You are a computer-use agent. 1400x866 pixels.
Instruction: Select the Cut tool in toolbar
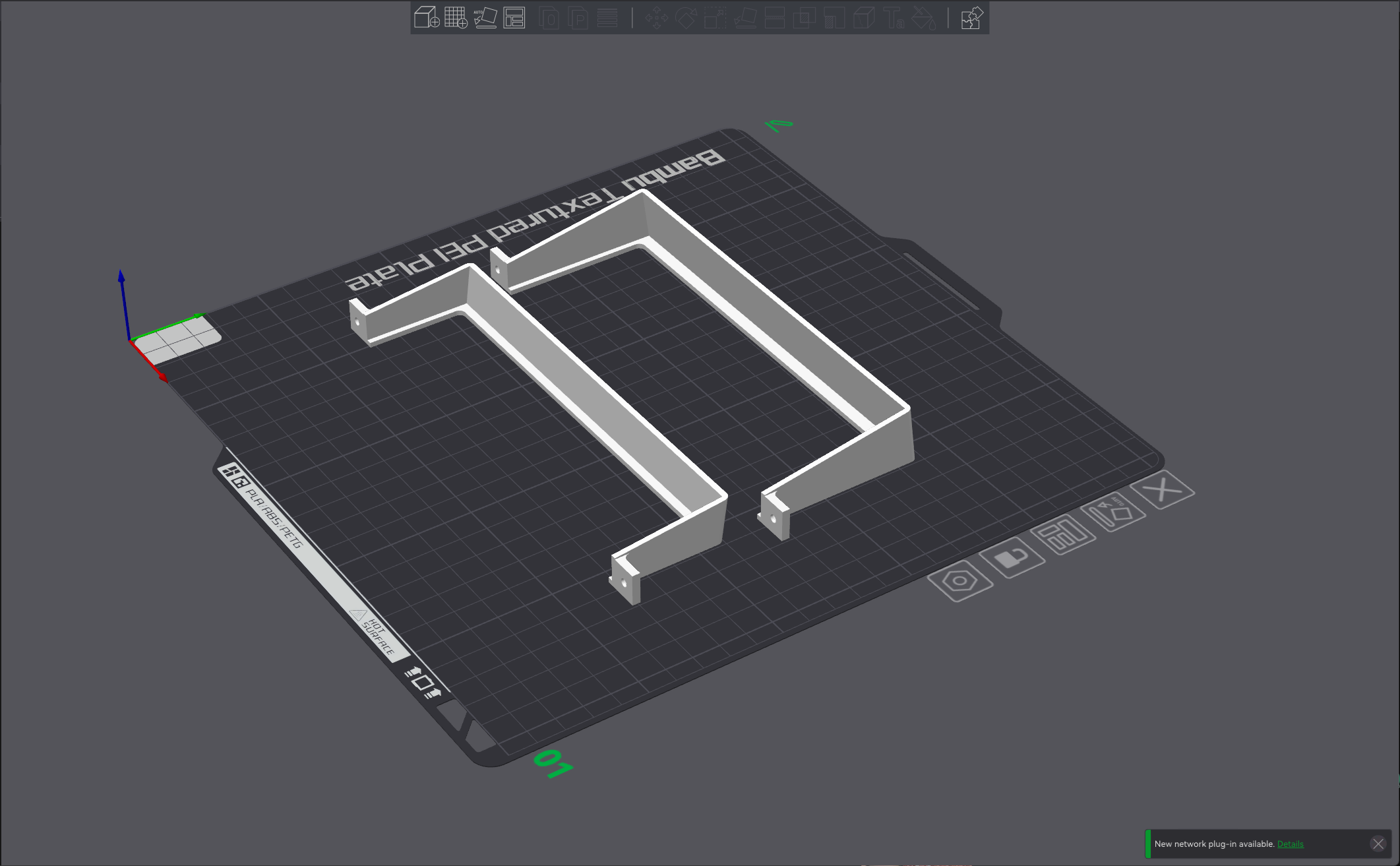(774, 18)
